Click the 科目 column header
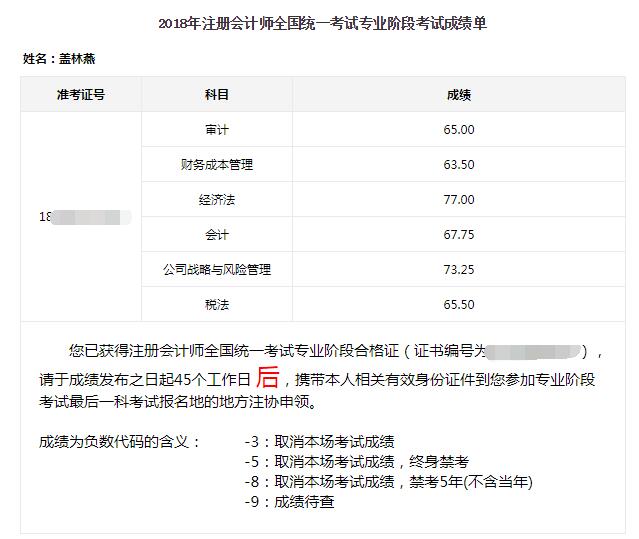 point(217,95)
